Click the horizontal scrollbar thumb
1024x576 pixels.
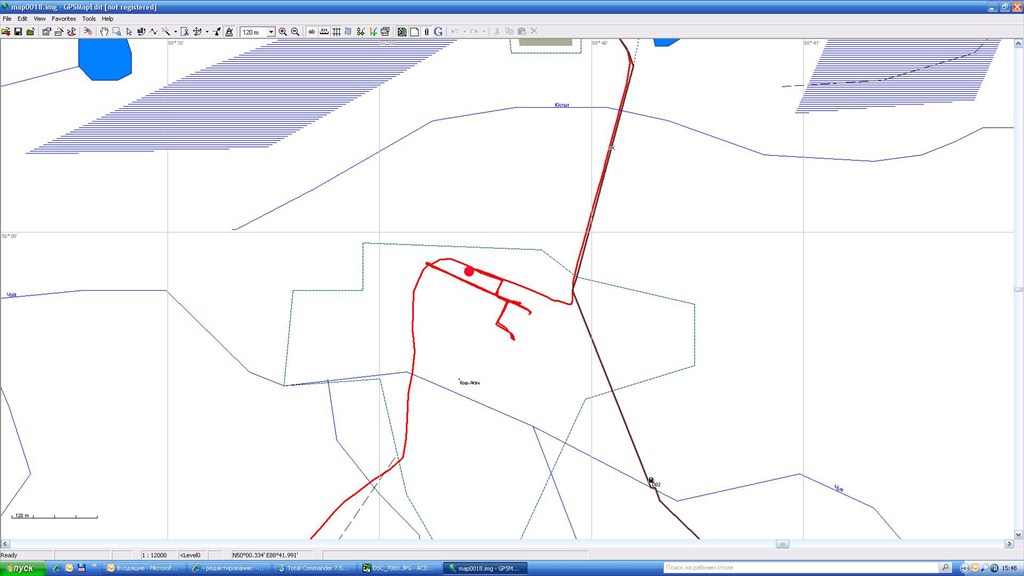tap(782, 543)
